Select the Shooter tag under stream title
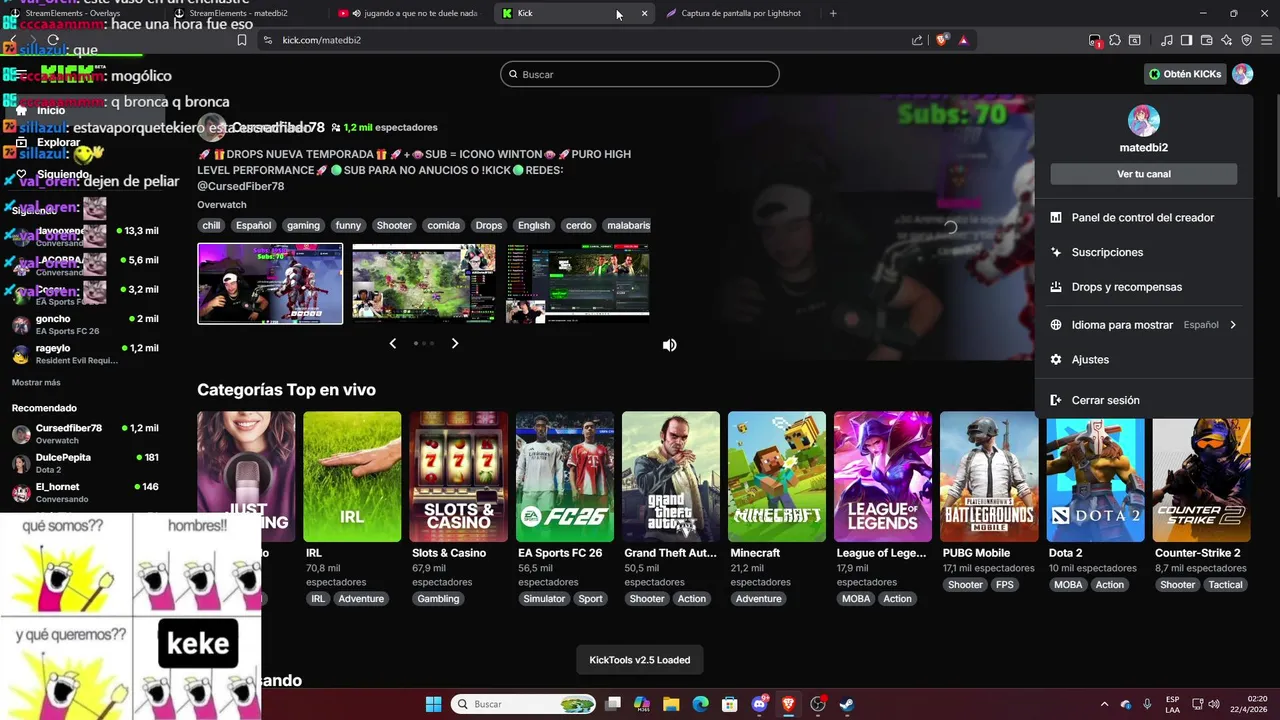1280x720 pixels. 394,225
